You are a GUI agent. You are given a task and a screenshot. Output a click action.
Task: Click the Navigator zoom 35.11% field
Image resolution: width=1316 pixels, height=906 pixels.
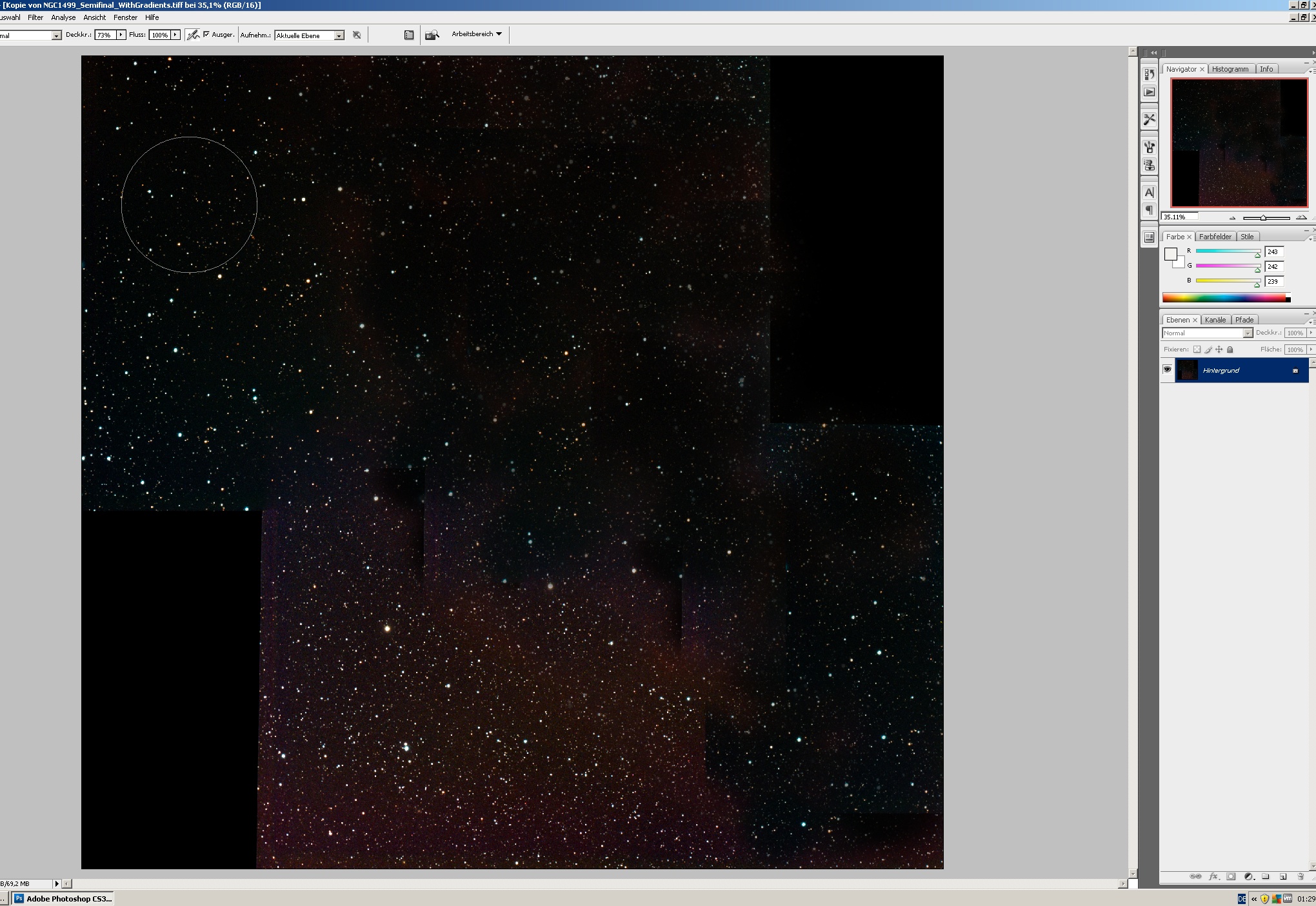click(1179, 217)
